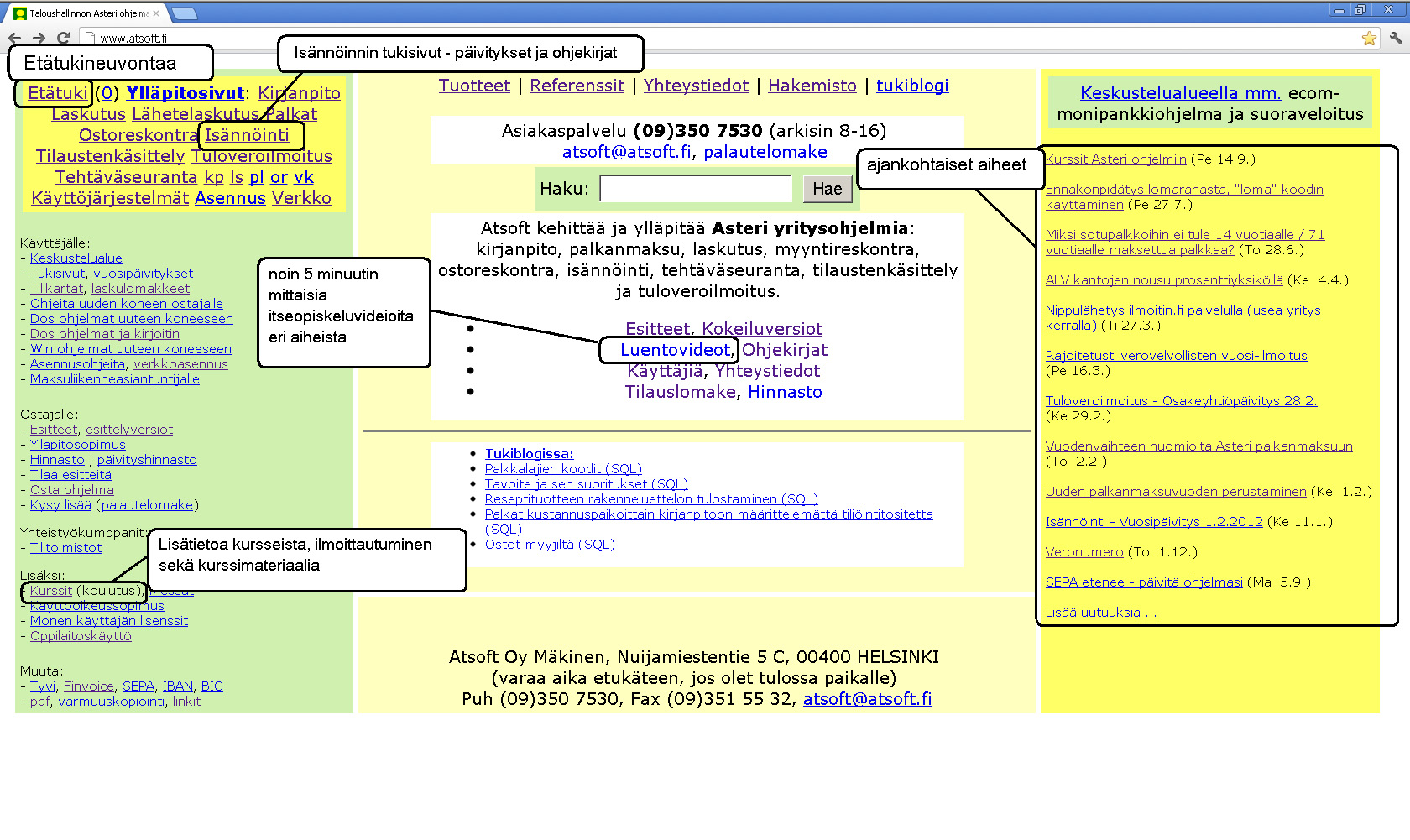The image size is (1410, 840).
Task: Open the Esitteet link in center list
Action: point(659,329)
